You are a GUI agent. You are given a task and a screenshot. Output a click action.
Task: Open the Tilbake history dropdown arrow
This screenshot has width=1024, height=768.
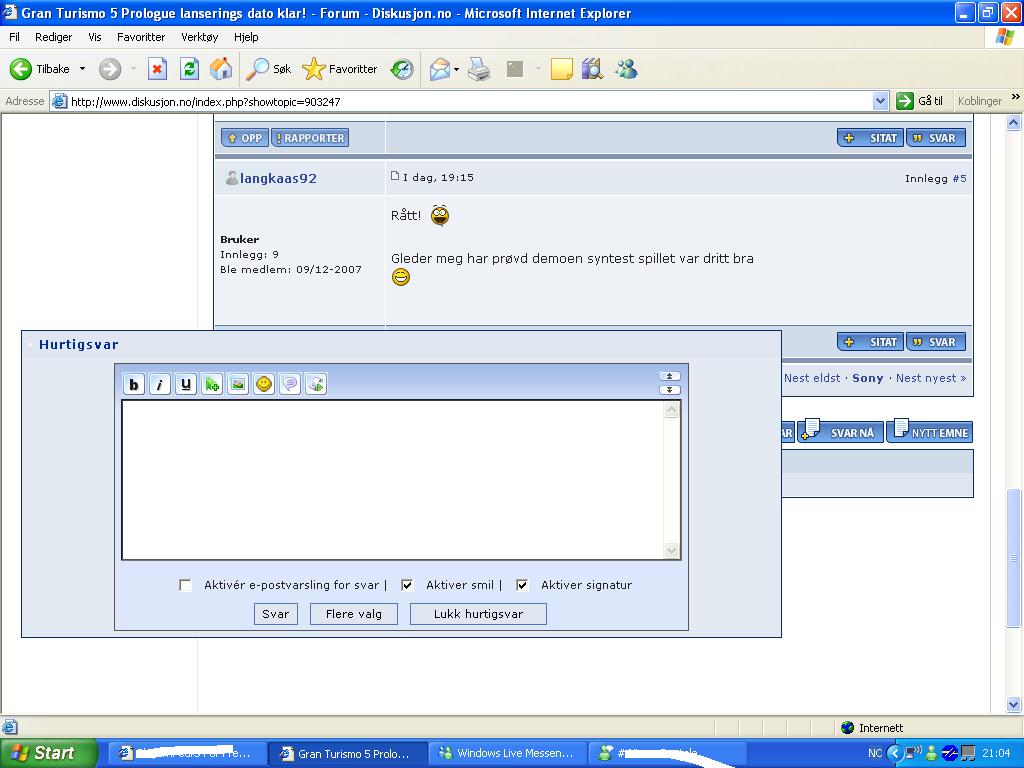click(x=82, y=69)
